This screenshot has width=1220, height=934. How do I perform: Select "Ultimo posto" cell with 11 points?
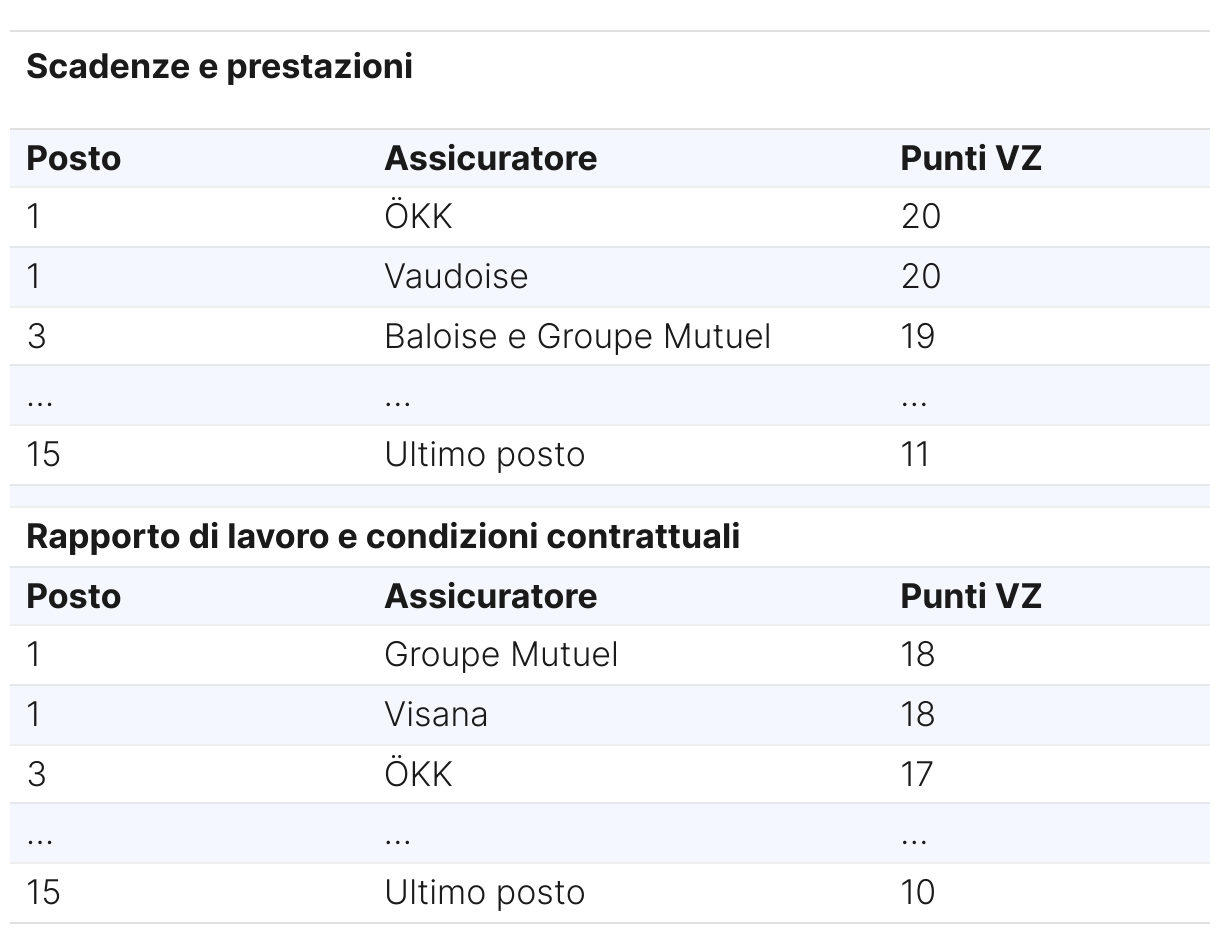[484, 455]
